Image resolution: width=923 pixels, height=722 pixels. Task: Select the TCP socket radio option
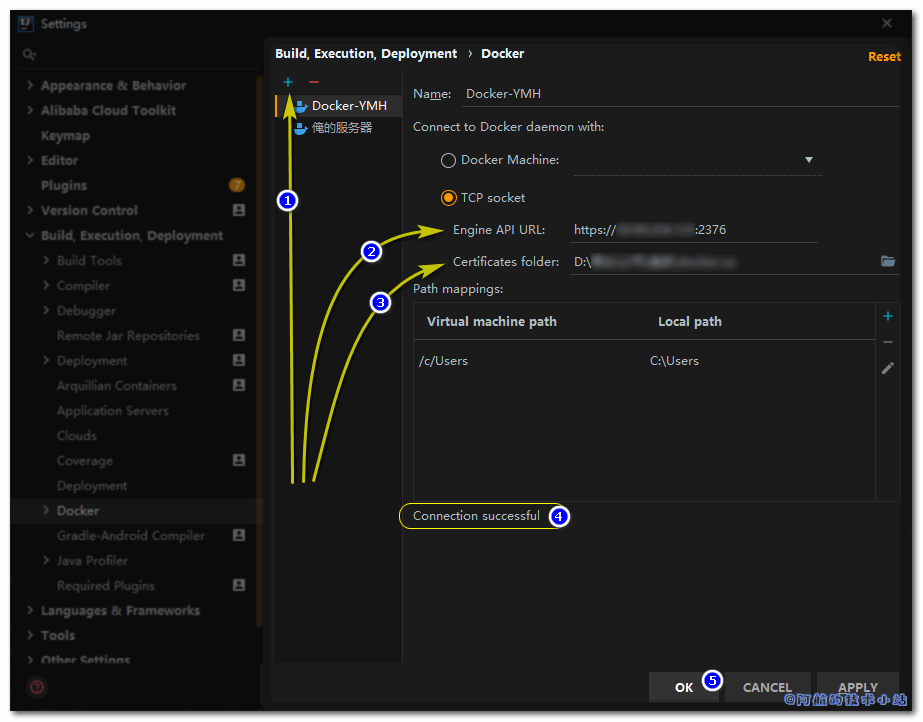tap(449, 198)
